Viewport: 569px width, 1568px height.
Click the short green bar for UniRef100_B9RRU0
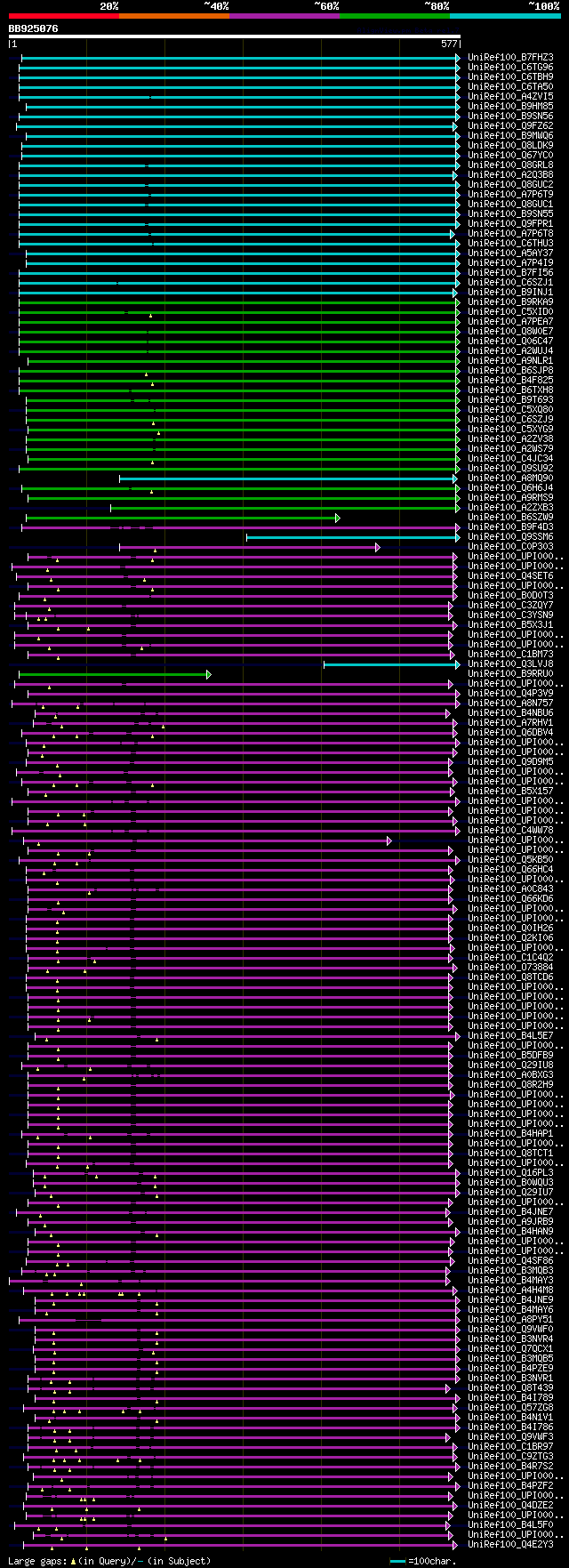(115, 674)
